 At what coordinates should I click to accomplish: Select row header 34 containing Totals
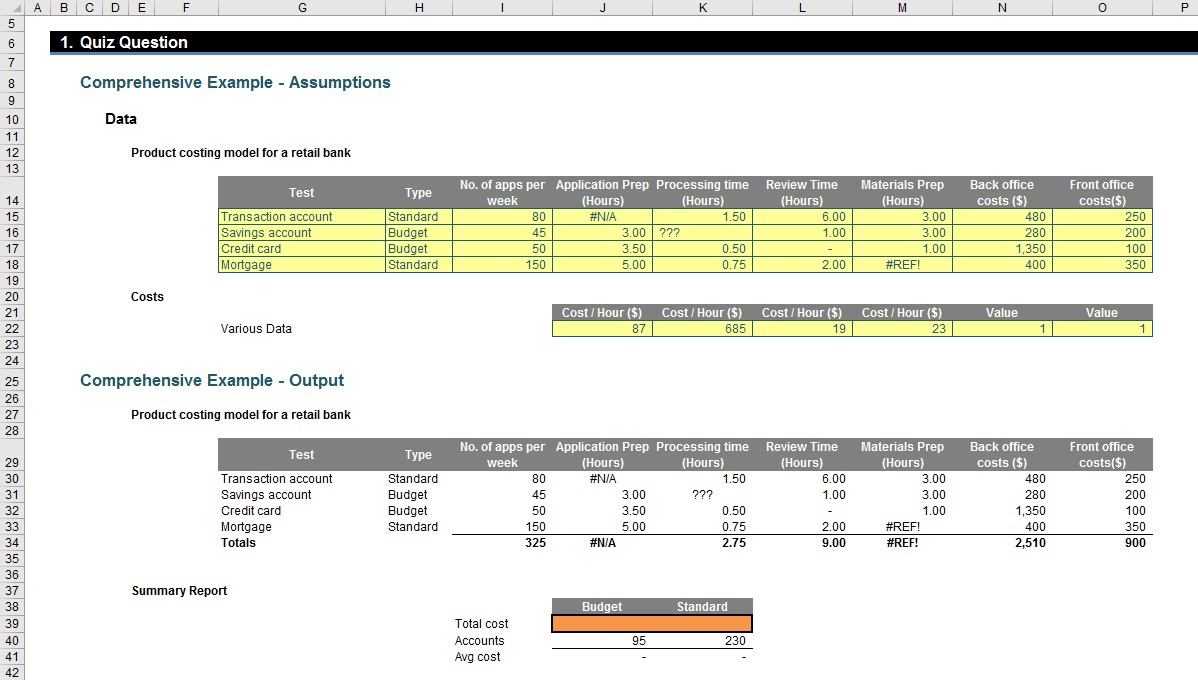(x=10, y=543)
